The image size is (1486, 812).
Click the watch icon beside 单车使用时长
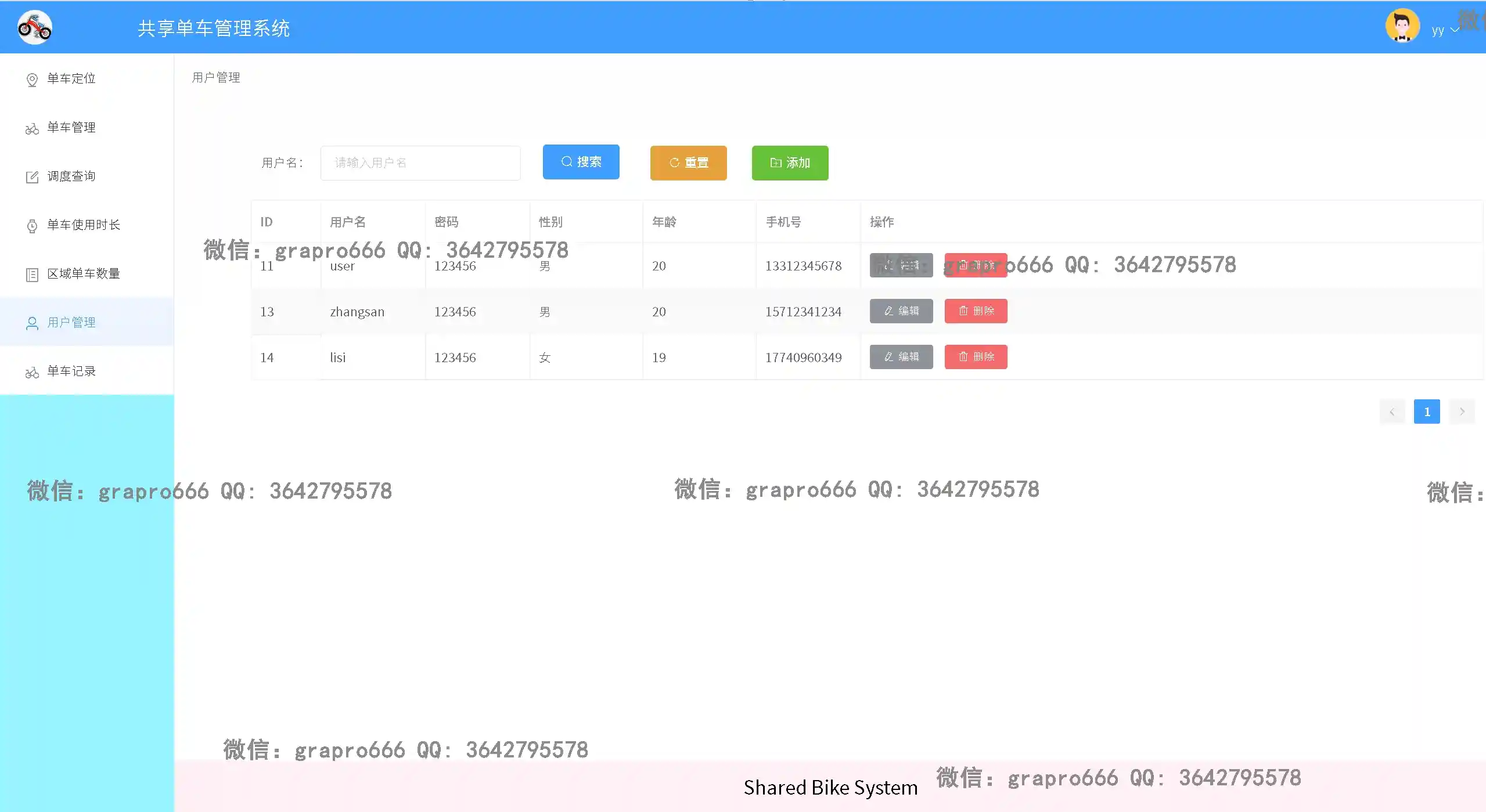(x=32, y=226)
